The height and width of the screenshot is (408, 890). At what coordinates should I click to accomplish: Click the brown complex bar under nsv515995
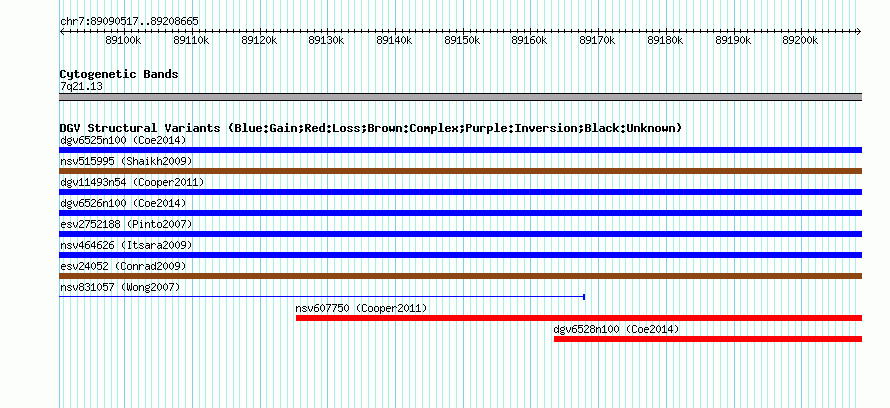click(x=460, y=171)
